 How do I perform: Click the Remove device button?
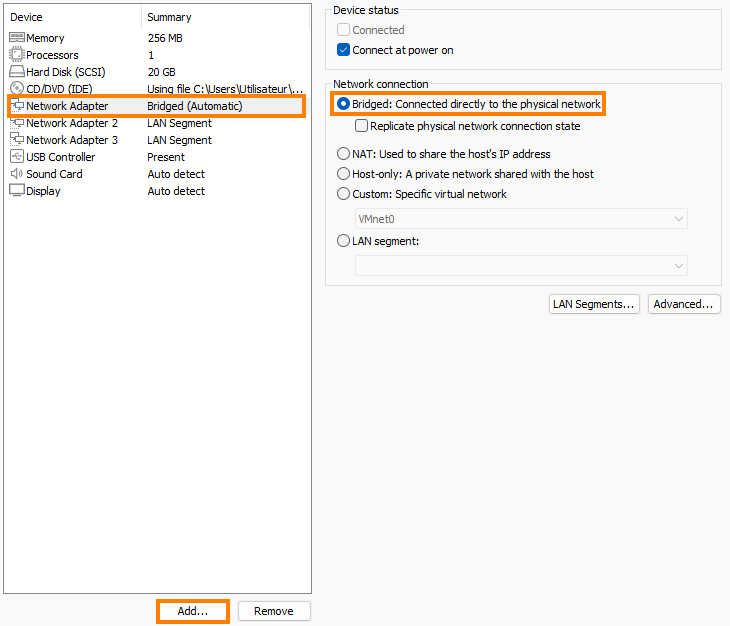pos(274,611)
